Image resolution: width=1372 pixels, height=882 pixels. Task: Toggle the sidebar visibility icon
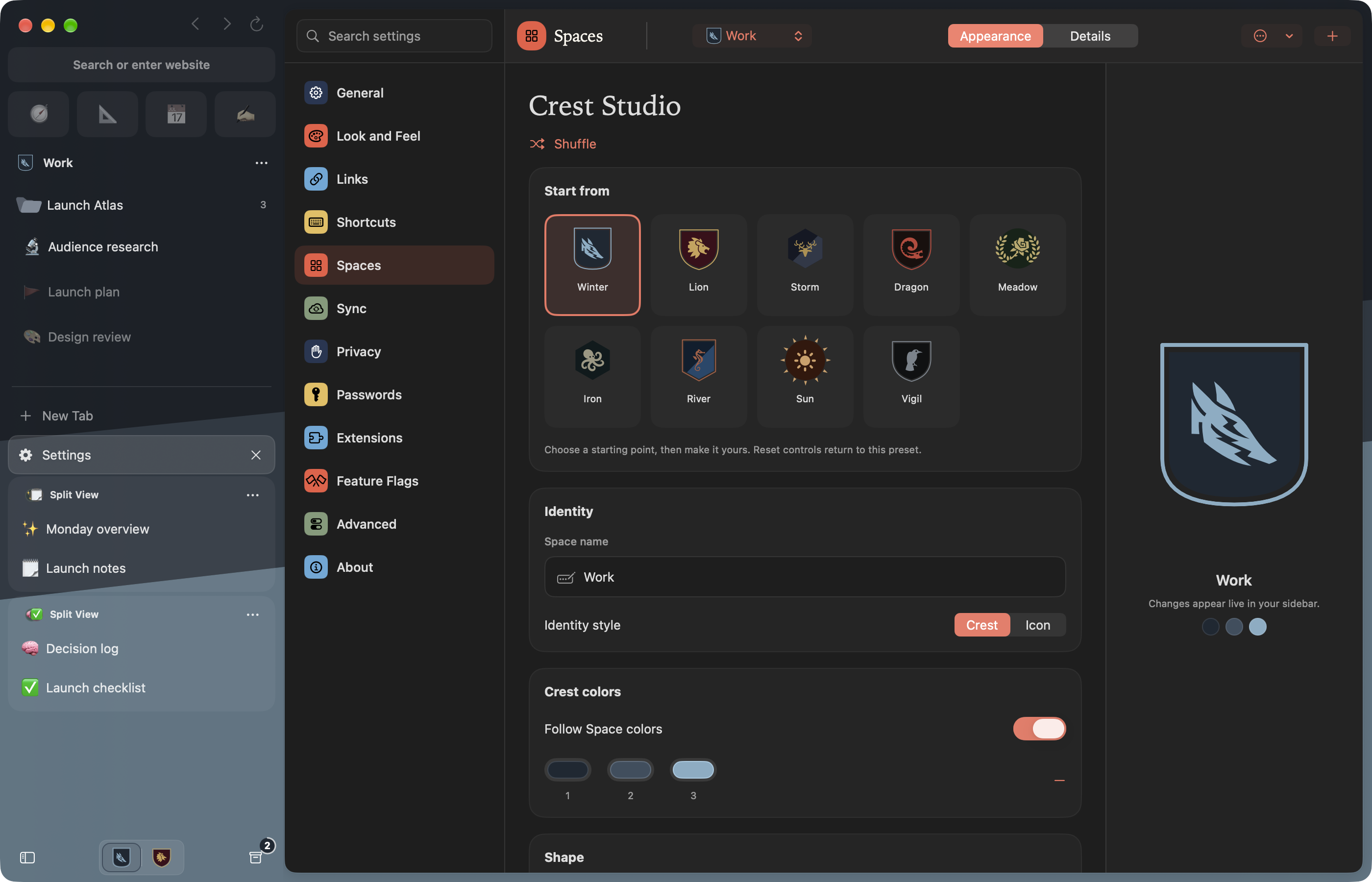pyautogui.click(x=27, y=857)
